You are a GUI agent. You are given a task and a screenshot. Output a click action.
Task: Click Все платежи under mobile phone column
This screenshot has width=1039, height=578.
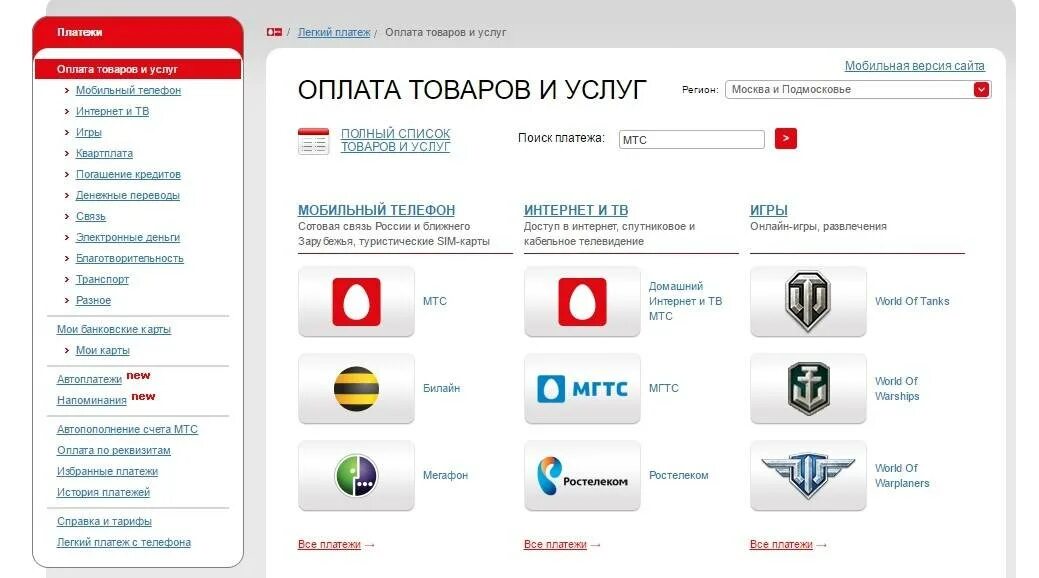click(329, 544)
